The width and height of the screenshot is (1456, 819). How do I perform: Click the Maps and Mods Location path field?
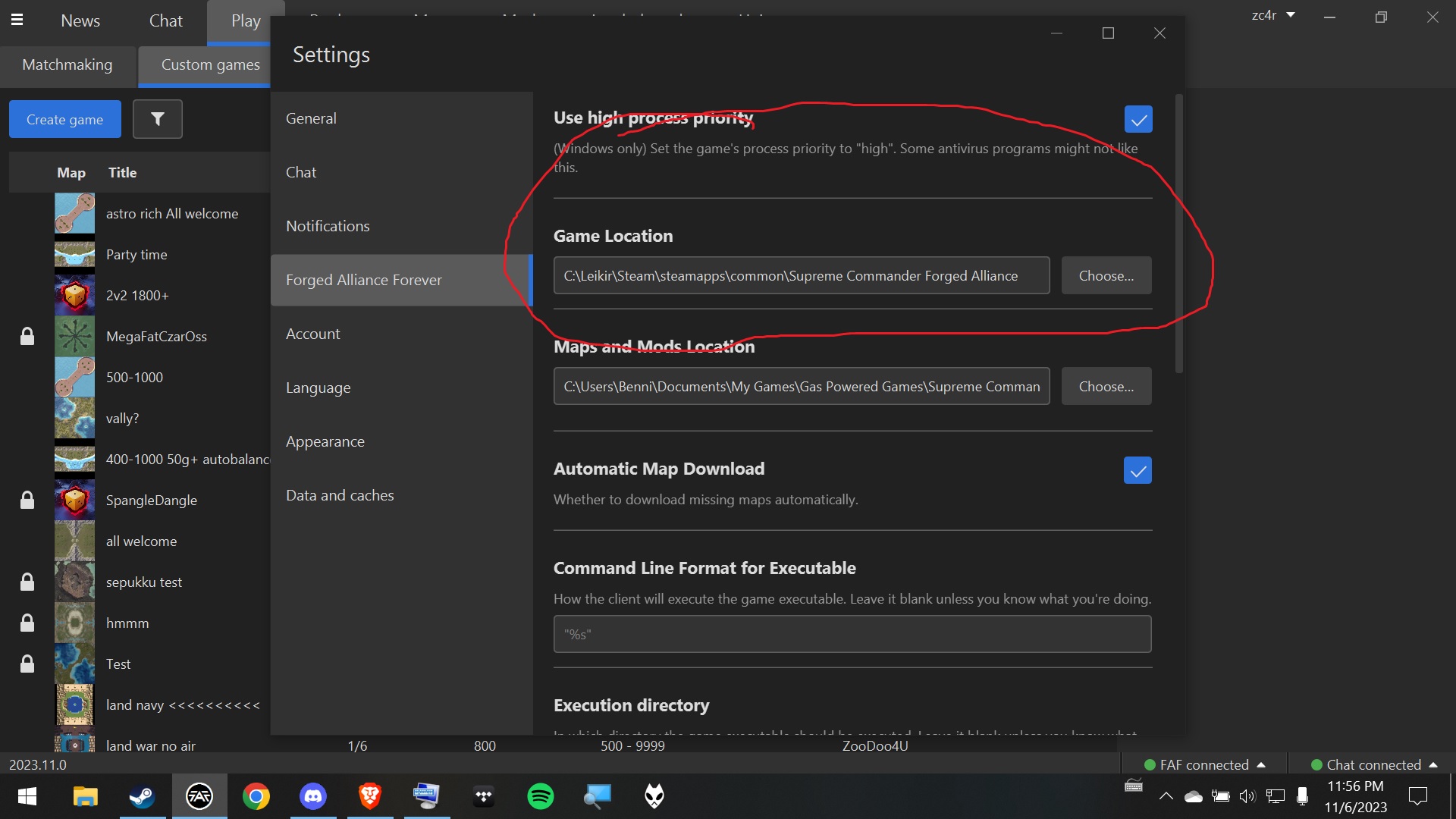tap(802, 386)
